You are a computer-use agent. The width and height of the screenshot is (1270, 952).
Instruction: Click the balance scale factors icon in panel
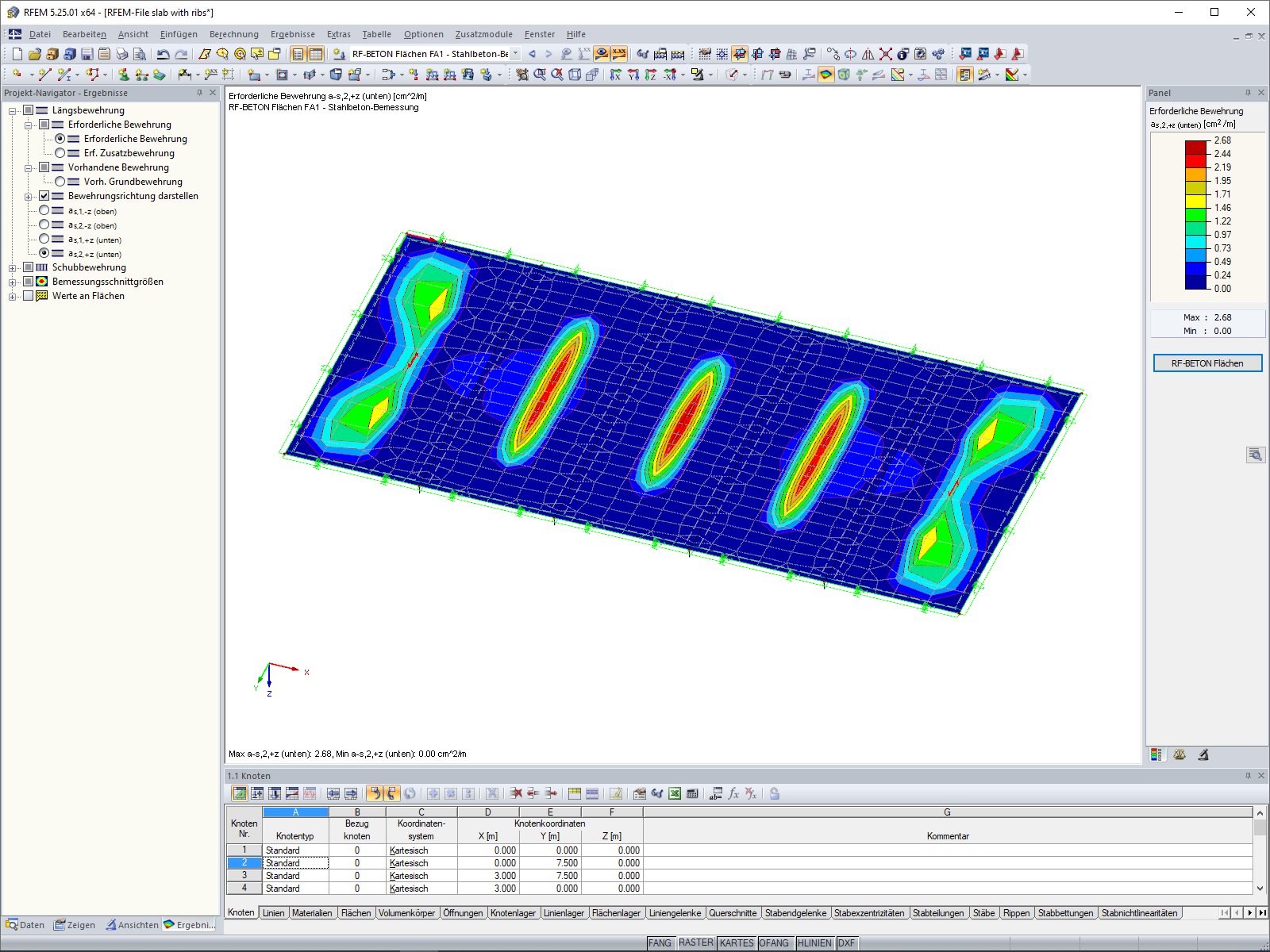[x=1180, y=754]
